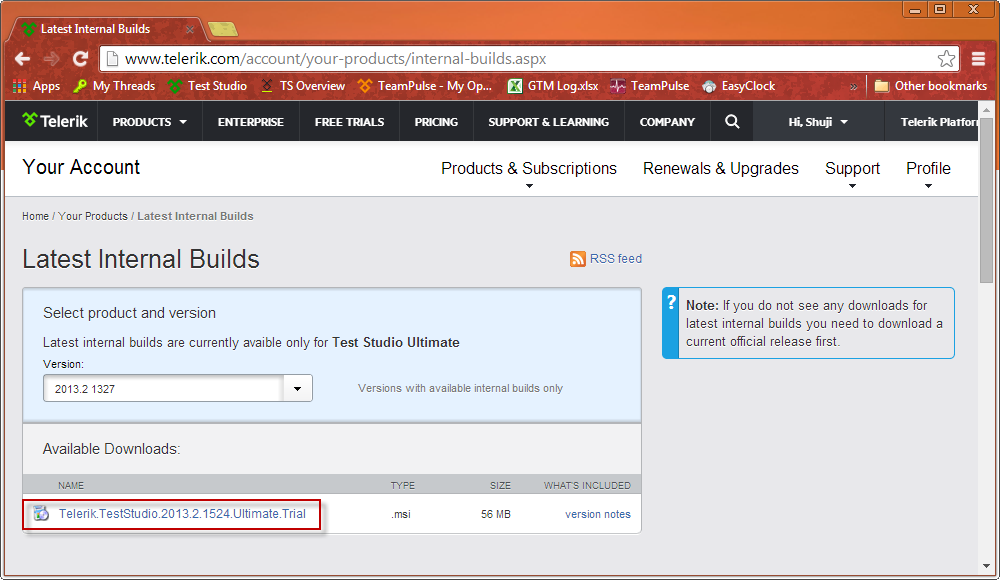Image resolution: width=1000 pixels, height=580 pixels.
Task: Click the 56 MB size value
Action: [496, 514]
